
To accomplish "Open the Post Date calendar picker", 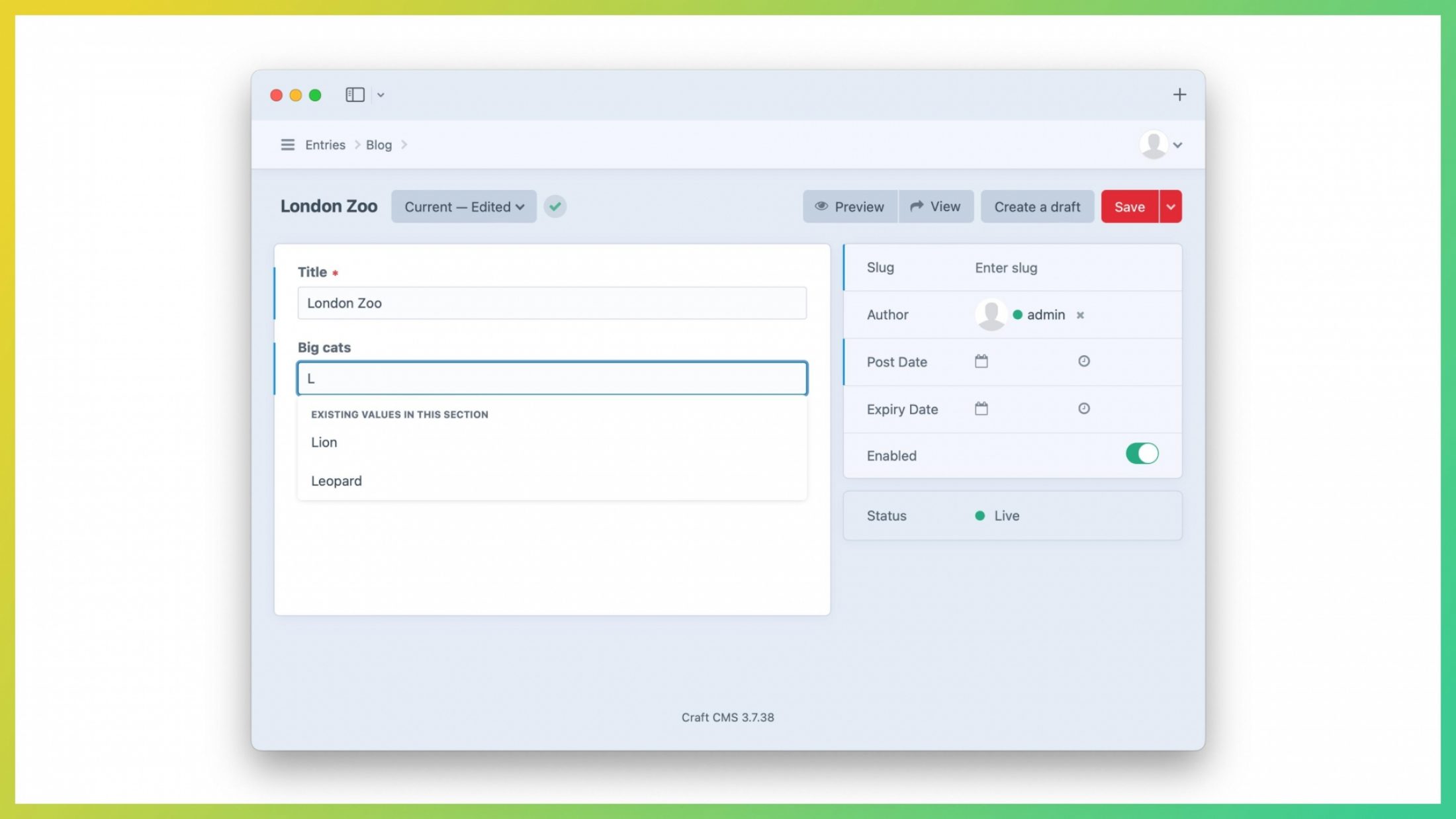I will point(981,361).
